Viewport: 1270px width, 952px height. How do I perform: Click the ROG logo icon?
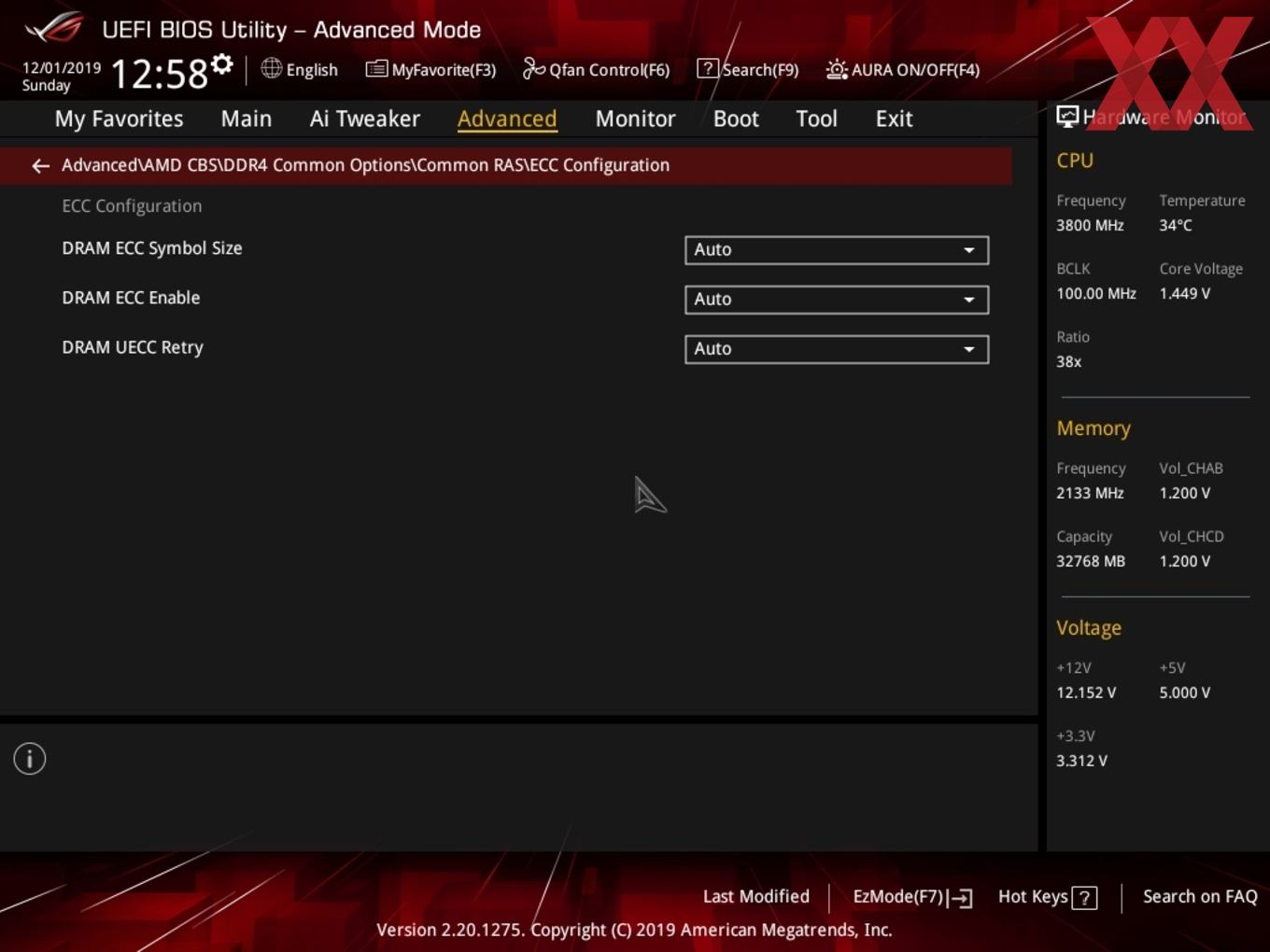pyautogui.click(x=54, y=28)
